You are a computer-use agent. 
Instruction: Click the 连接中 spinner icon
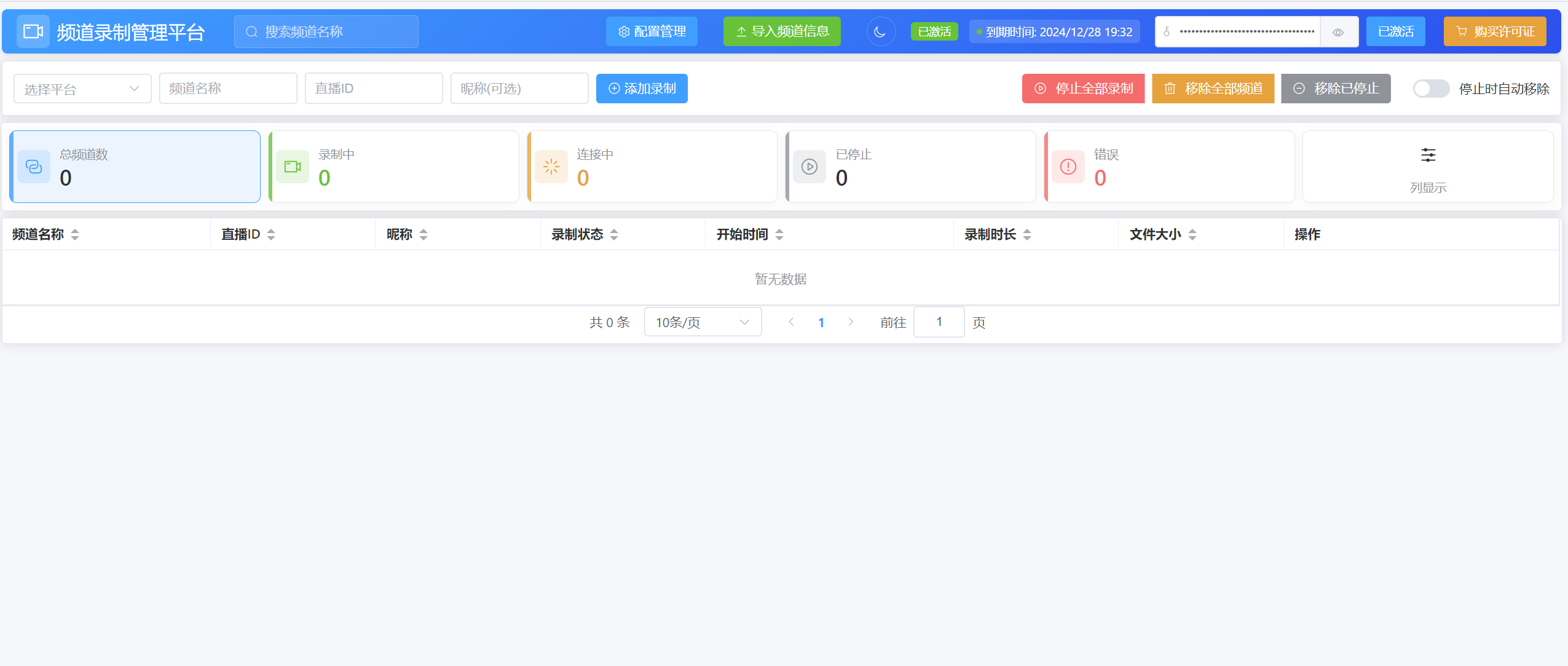tap(551, 167)
